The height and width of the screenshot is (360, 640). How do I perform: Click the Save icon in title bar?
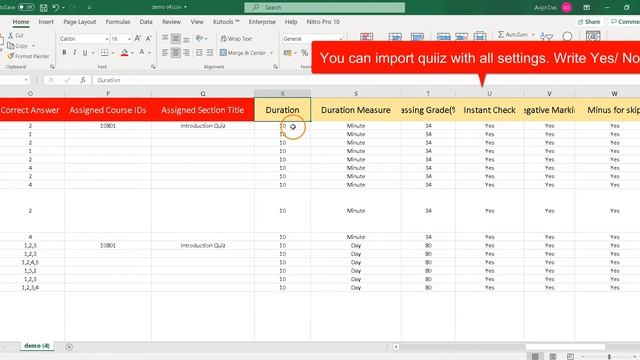tap(43, 7)
